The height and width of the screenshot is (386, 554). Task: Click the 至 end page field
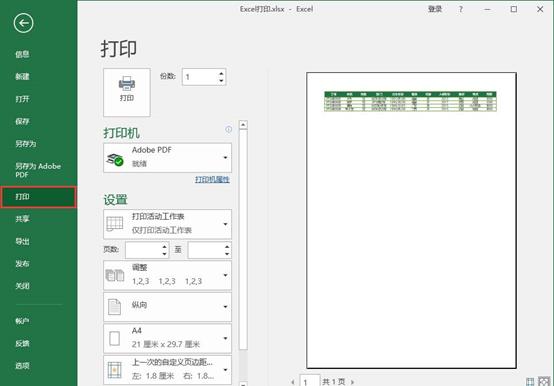[206, 250]
